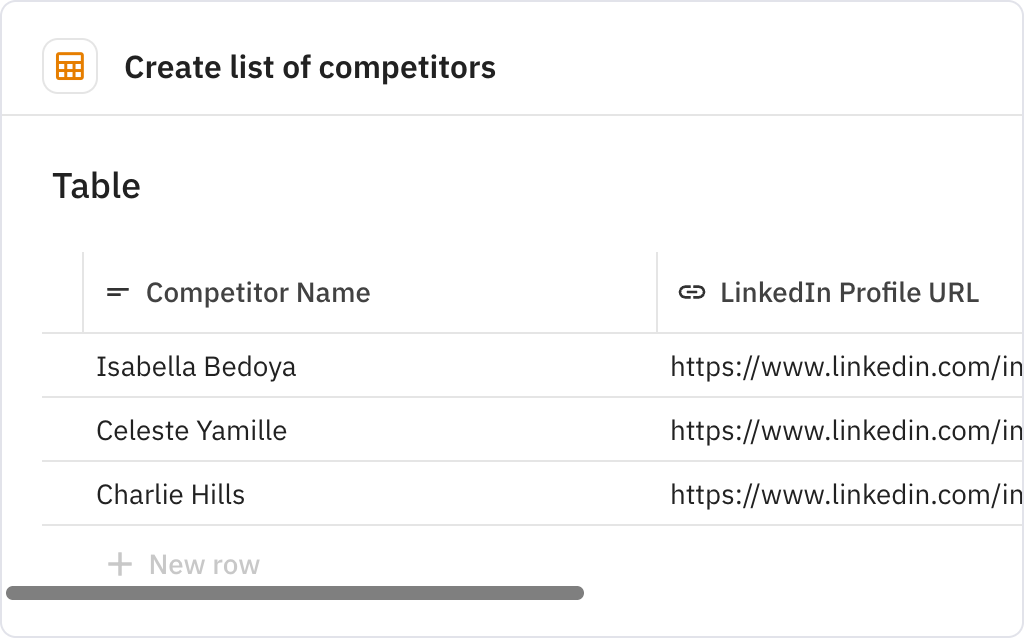
Task: Select the LinkedIn Profile URL column header
Action: [x=850, y=292]
